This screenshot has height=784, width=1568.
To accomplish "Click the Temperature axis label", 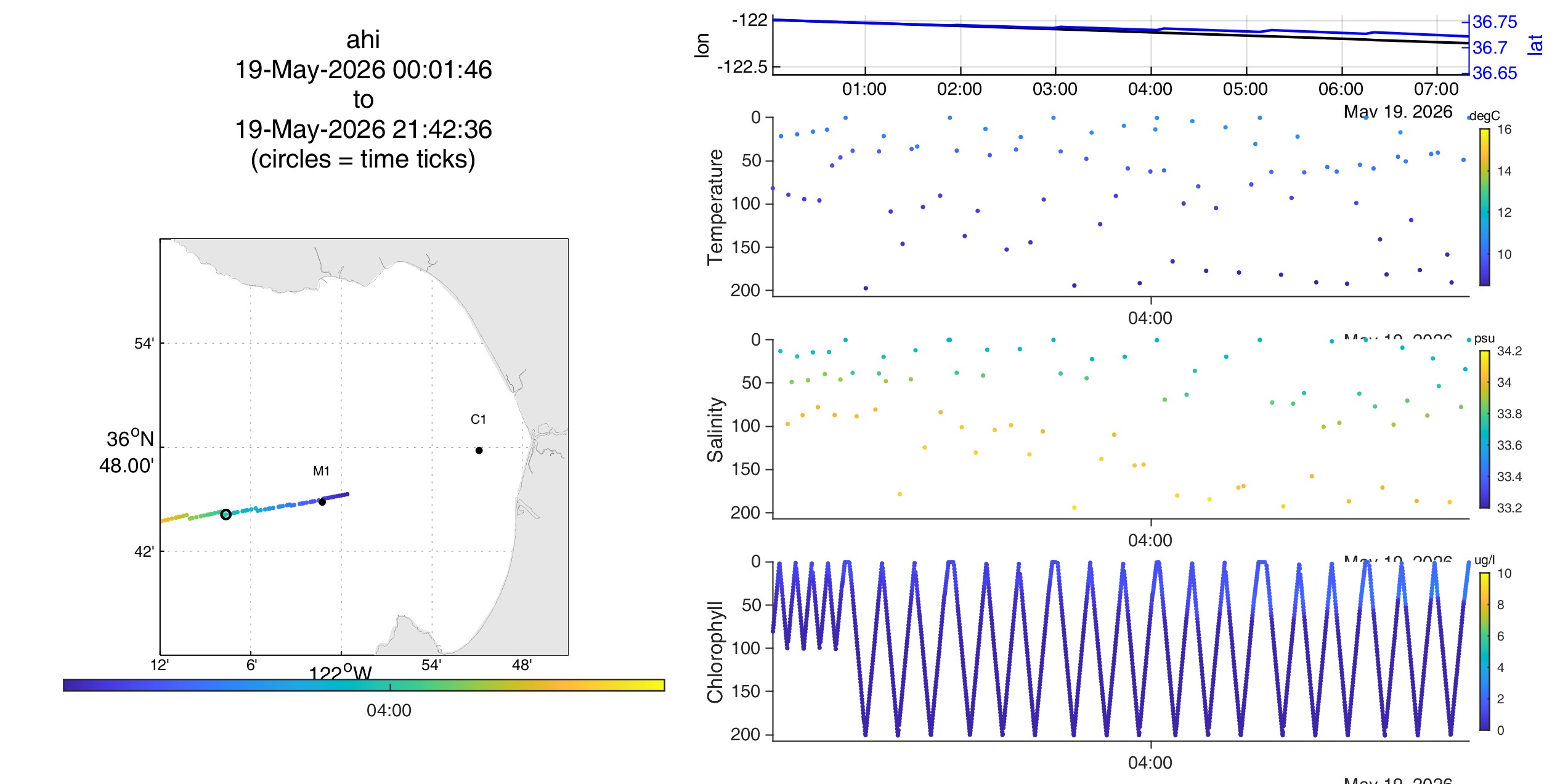I will pos(715,208).
